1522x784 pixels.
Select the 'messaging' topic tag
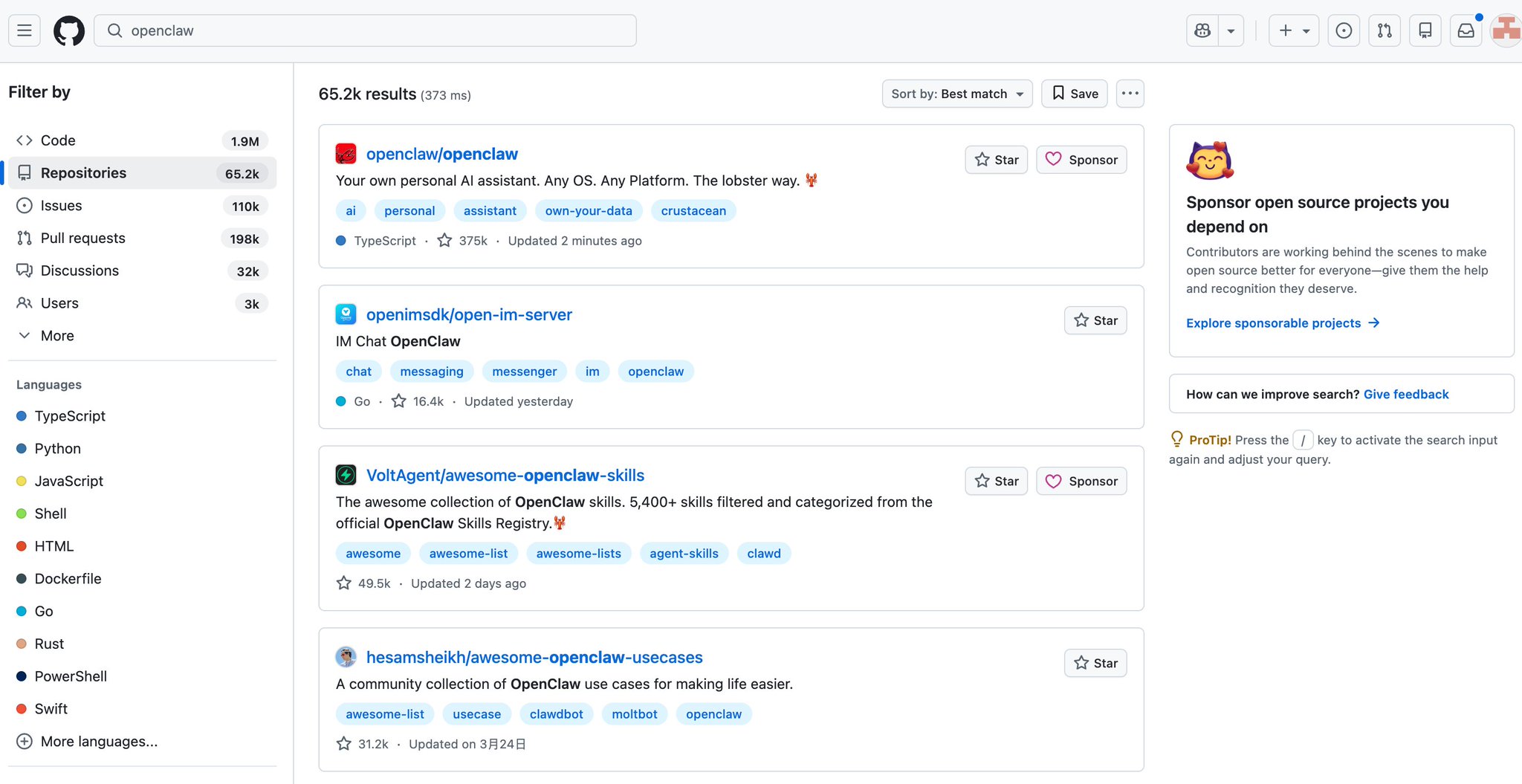[432, 372]
